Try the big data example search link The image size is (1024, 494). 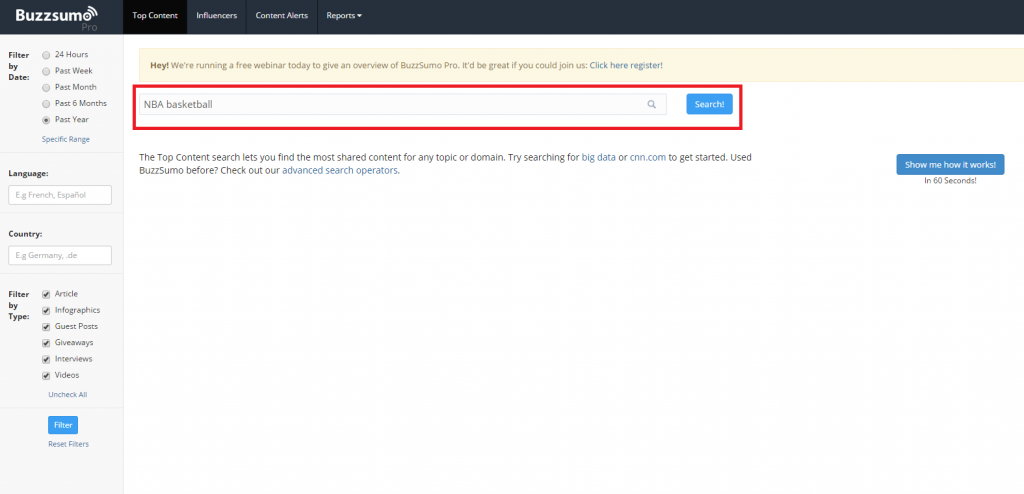tap(599, 157)
